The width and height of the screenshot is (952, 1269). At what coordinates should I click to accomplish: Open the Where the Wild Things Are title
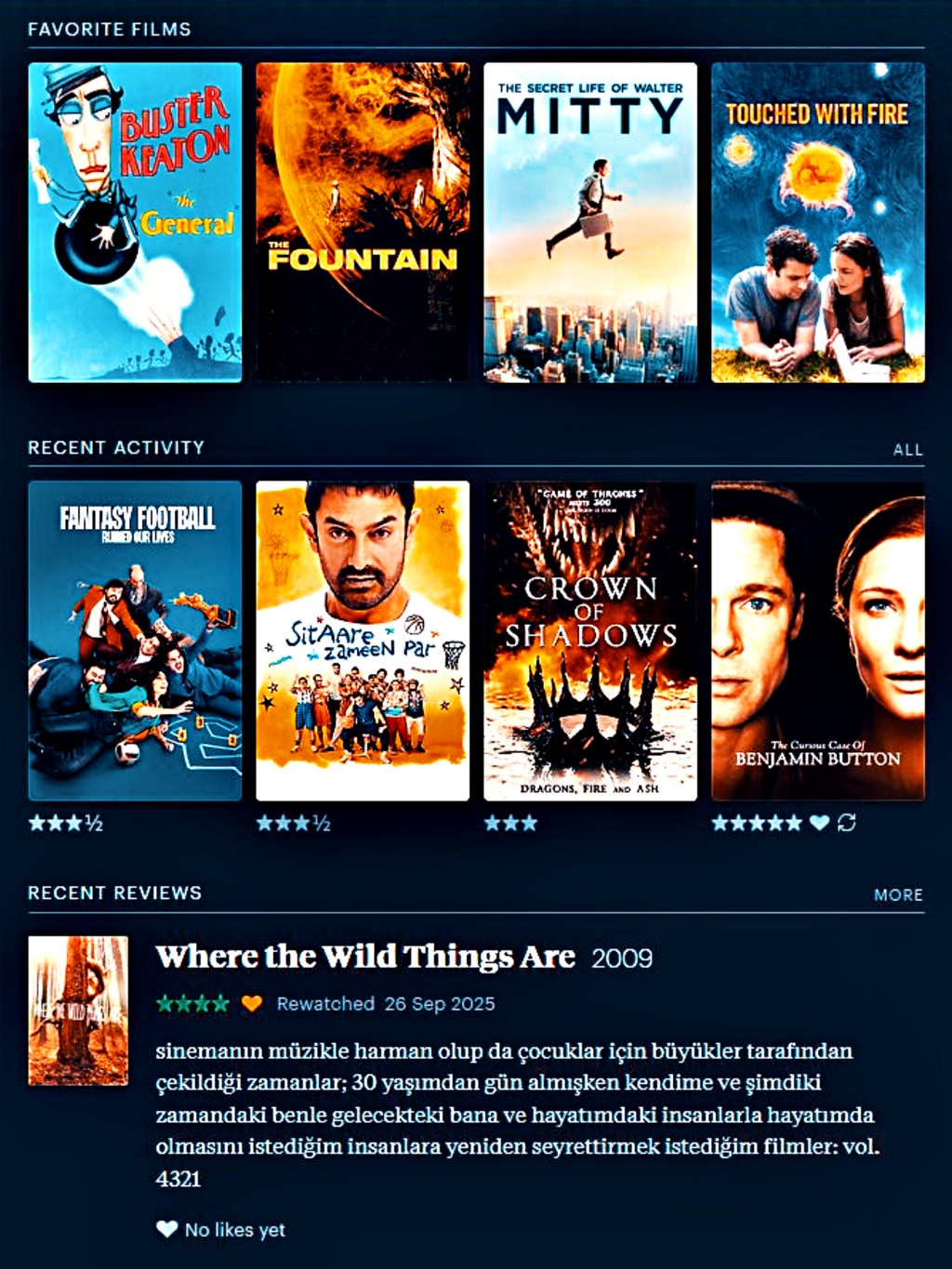[x=365, y=957]
